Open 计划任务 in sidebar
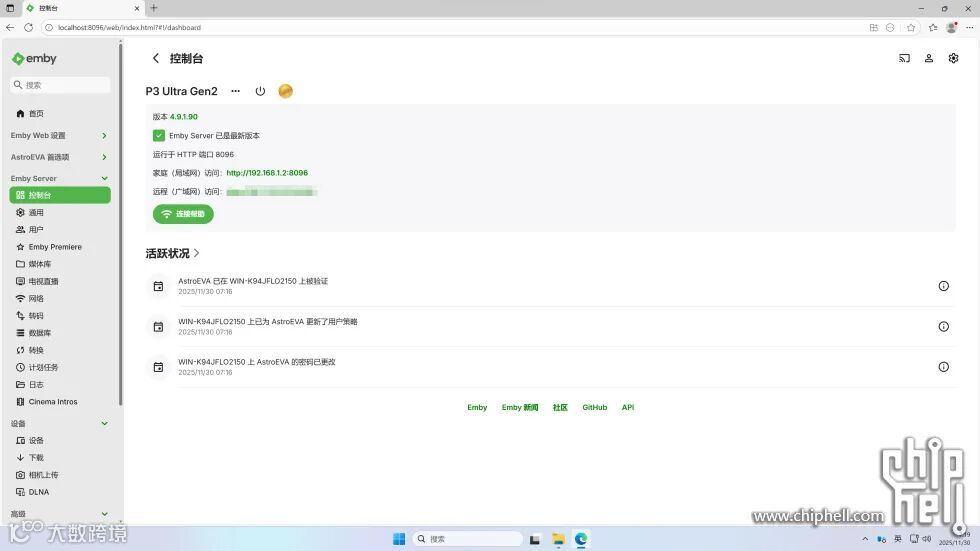Viewport: 980px width, 551px height. pyautogui.click(x=60, y=367)
